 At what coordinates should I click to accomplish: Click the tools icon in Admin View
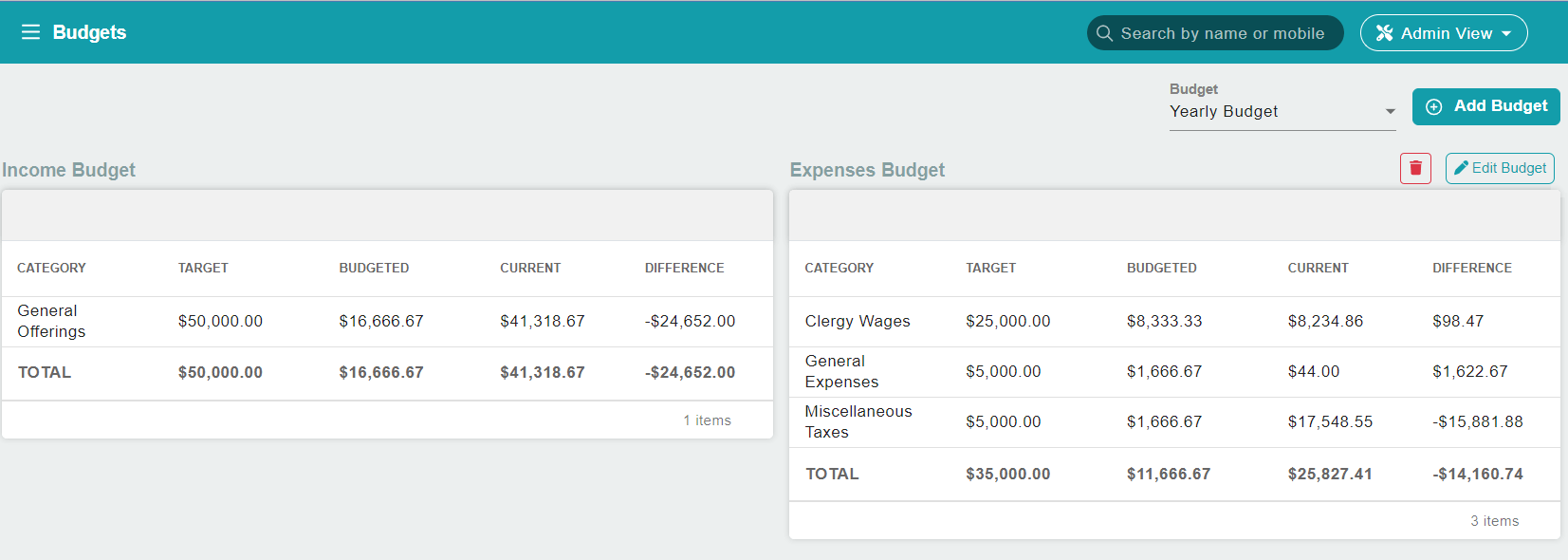coord(1385,33)
